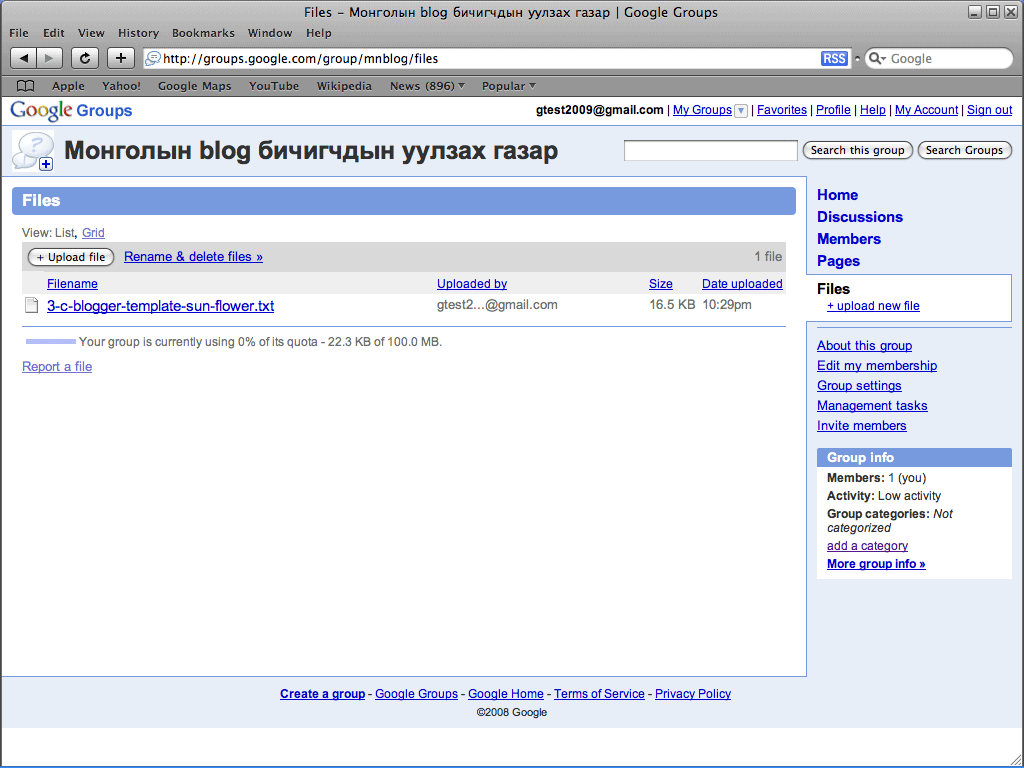The width and height of the screenshot is (1024, 768).
Task: Click the Create a group footer link
Action: click(x=323, y=694)
